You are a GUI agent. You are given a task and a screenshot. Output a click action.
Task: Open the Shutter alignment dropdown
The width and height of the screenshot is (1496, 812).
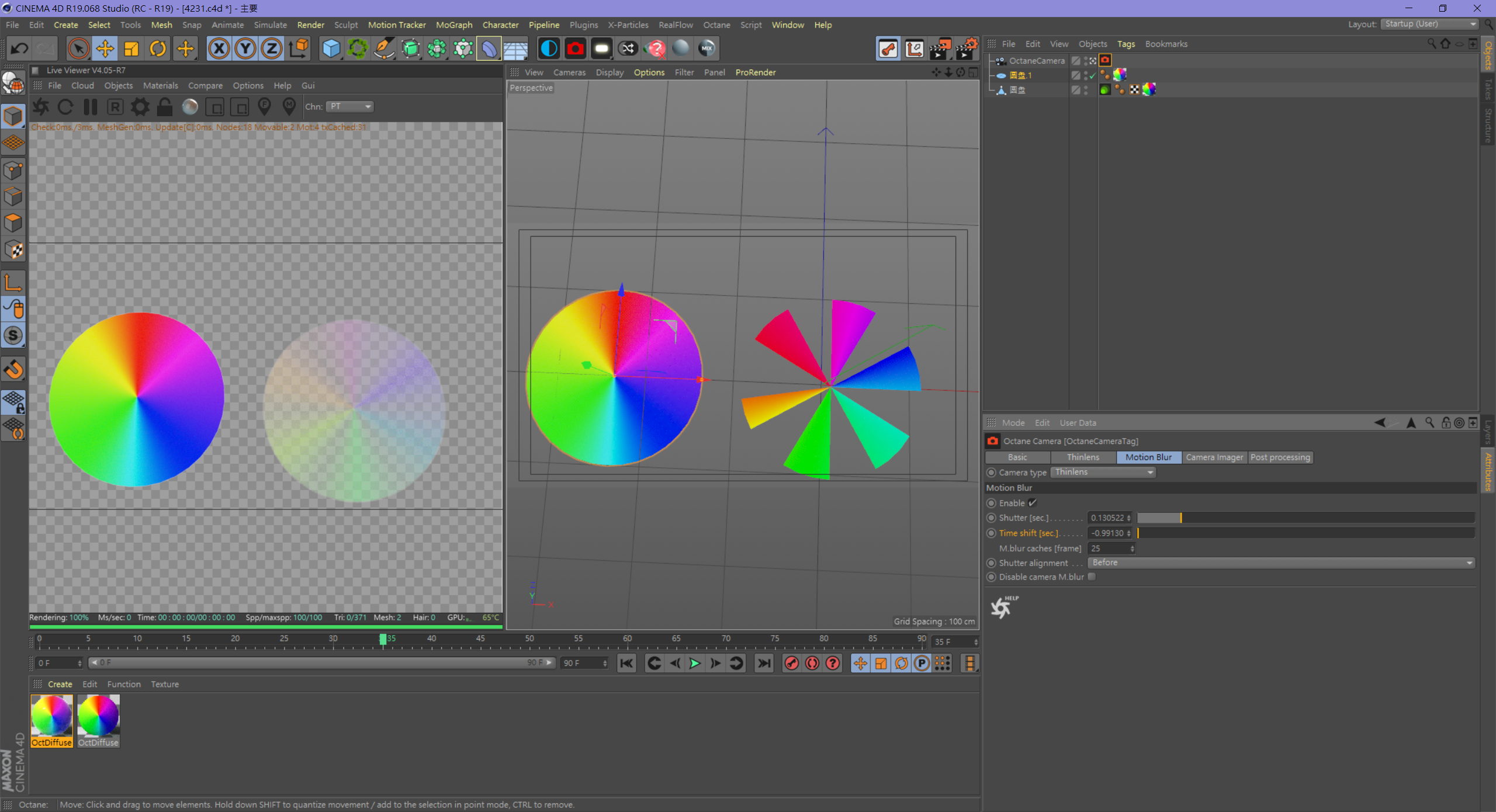(x=1281, y=563)
